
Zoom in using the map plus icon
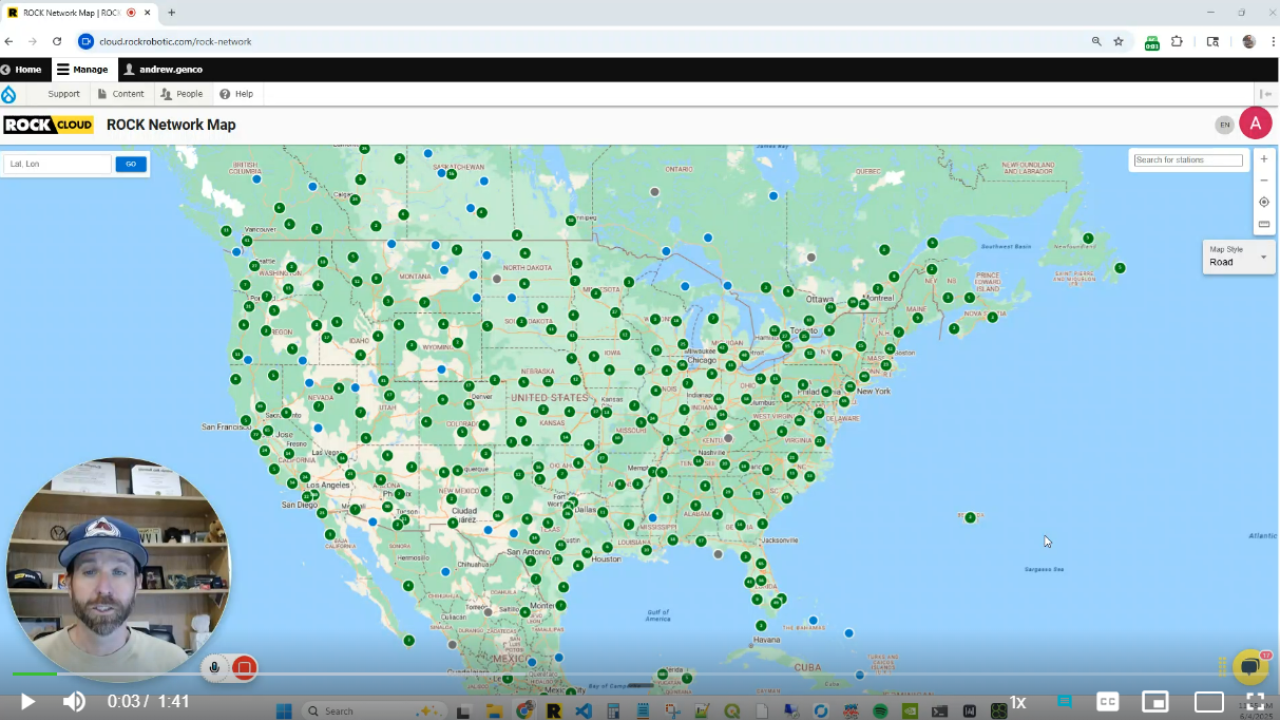[1263, 158]
